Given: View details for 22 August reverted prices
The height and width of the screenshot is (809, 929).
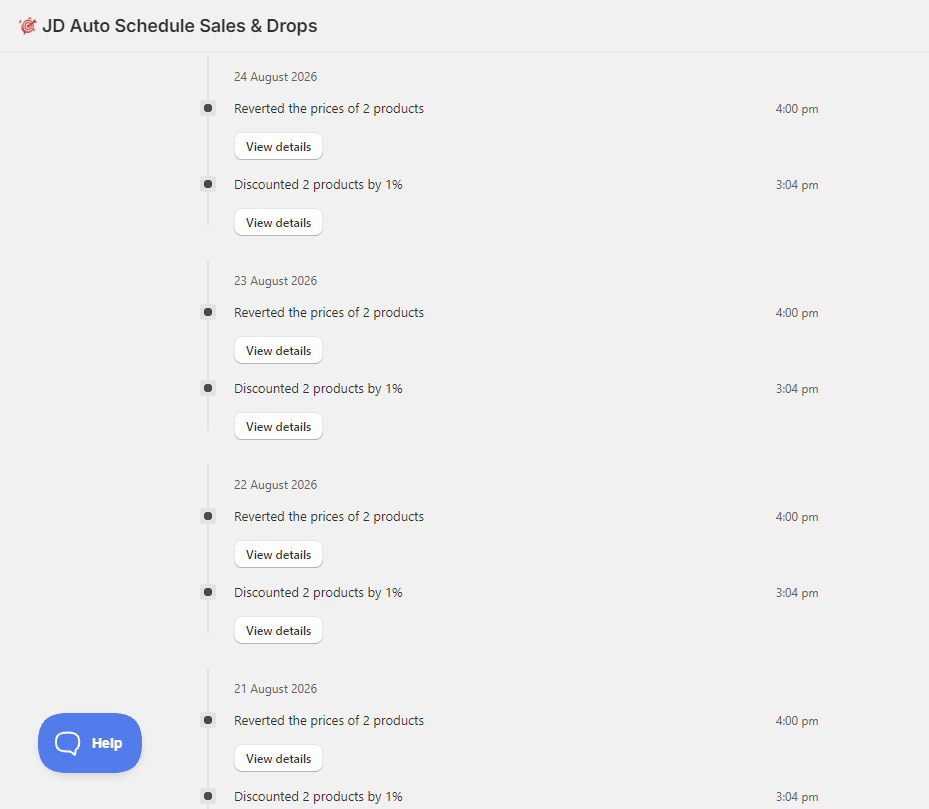Looking at the screenshot, I should point(278,554).
